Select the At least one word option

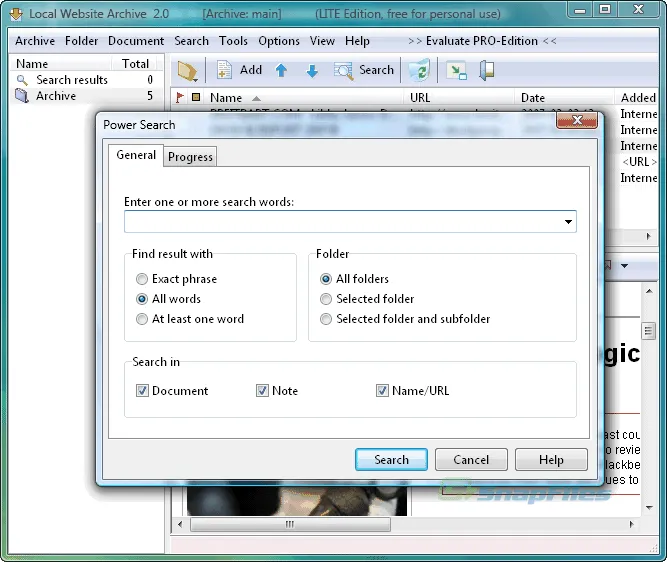(x=142, y=319)
